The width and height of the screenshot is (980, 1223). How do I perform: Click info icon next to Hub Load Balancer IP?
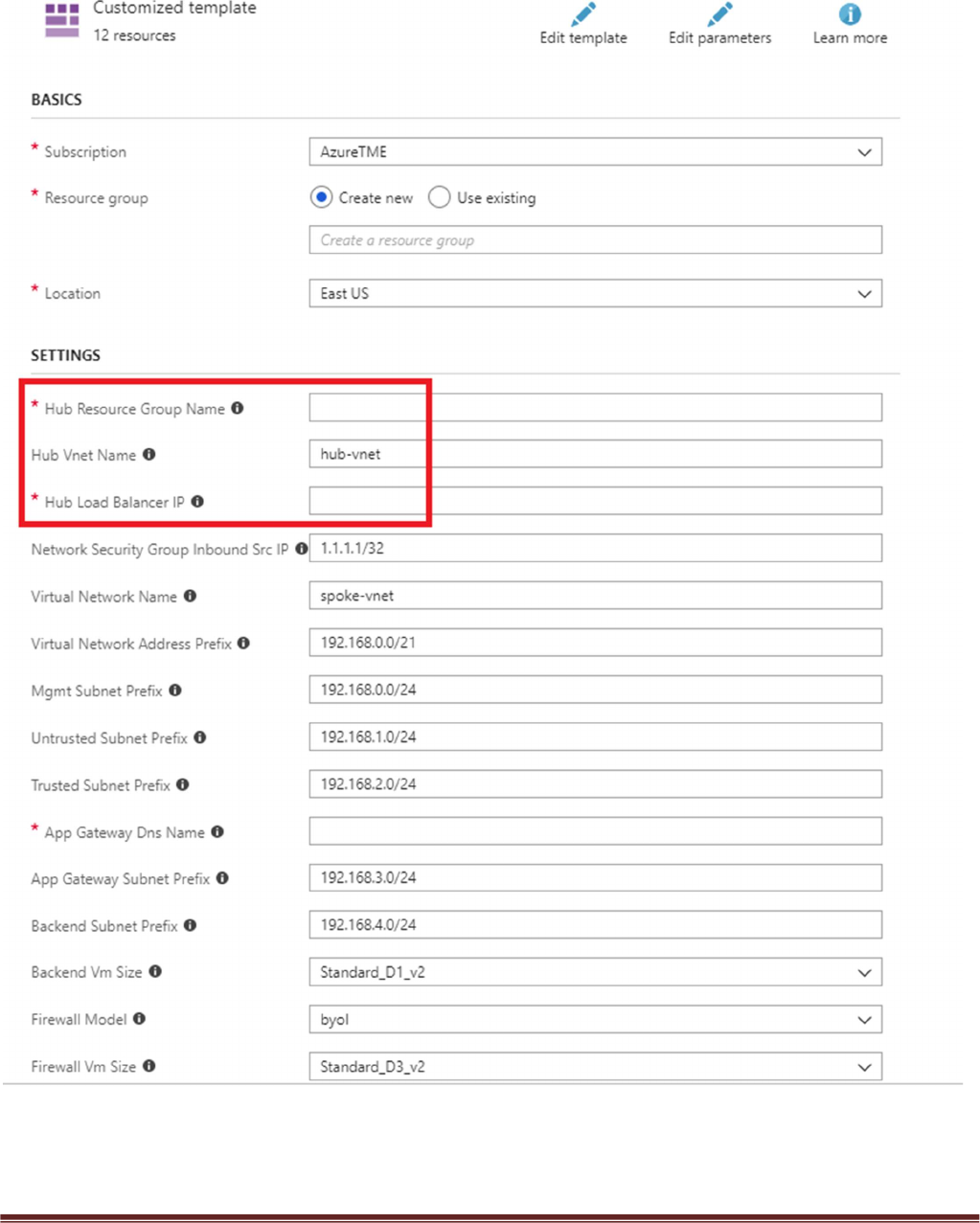pos(197,501)
